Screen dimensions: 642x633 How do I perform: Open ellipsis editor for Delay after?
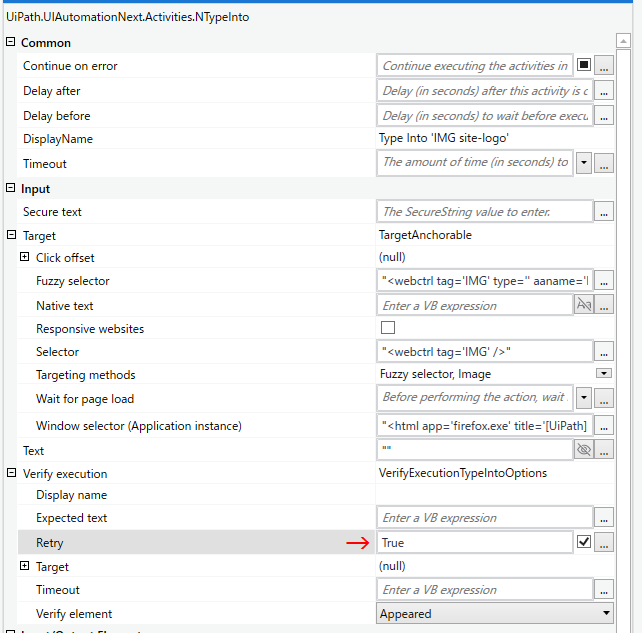[x=604, y=91]
